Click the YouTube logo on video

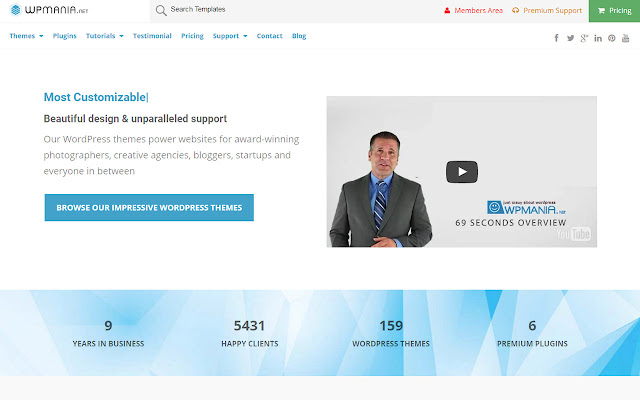point(573,234)
